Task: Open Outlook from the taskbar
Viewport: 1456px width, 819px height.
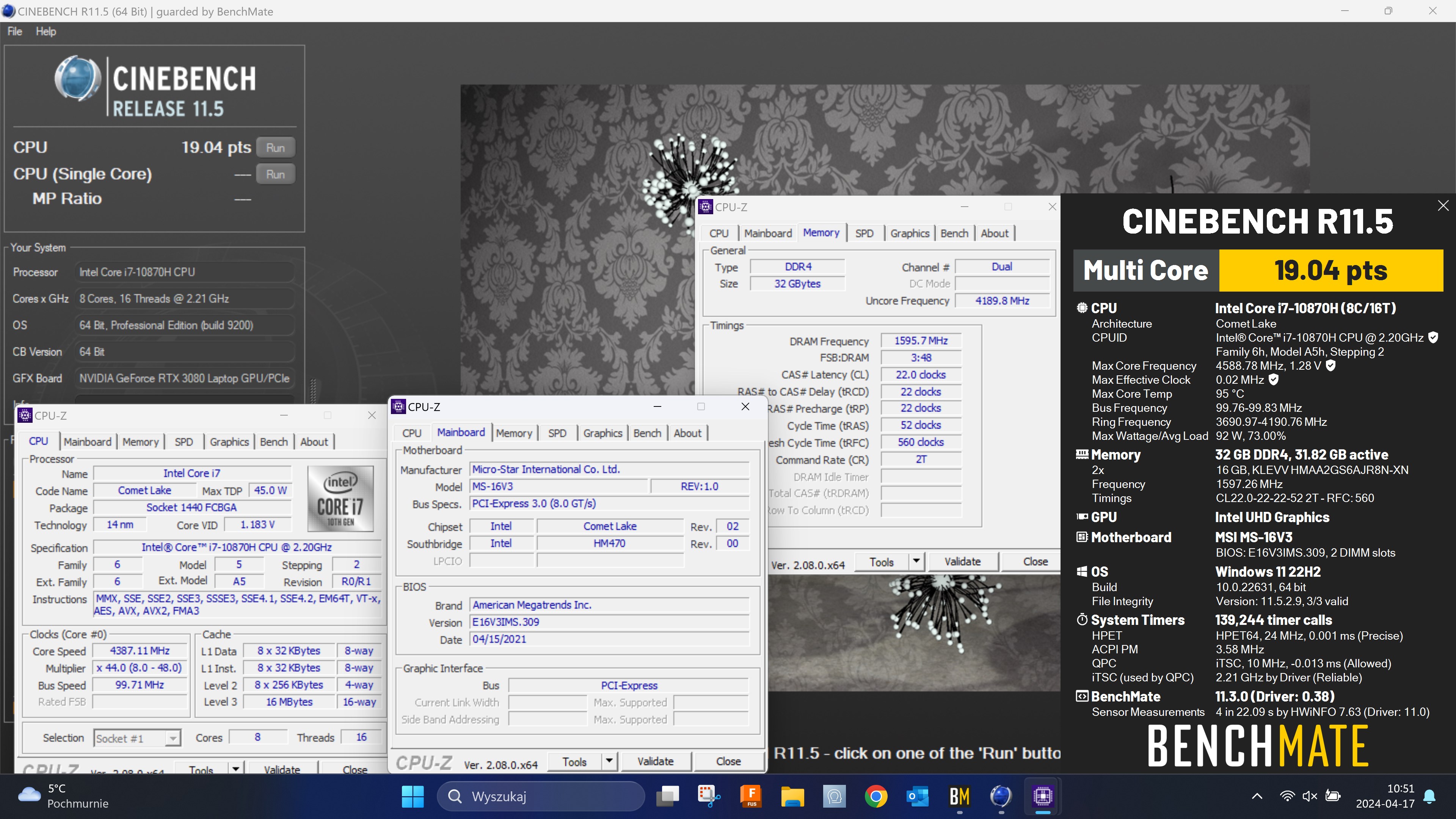Action: click(917, 796)
